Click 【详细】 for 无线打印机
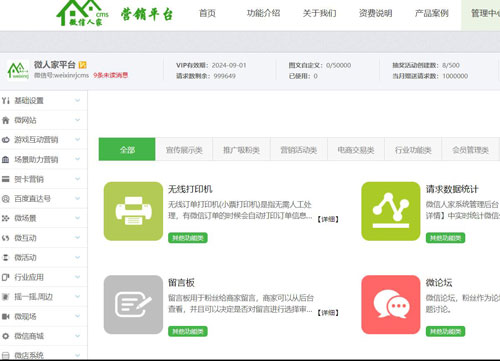This screenshot has width=500, height=361. [328, 219]
